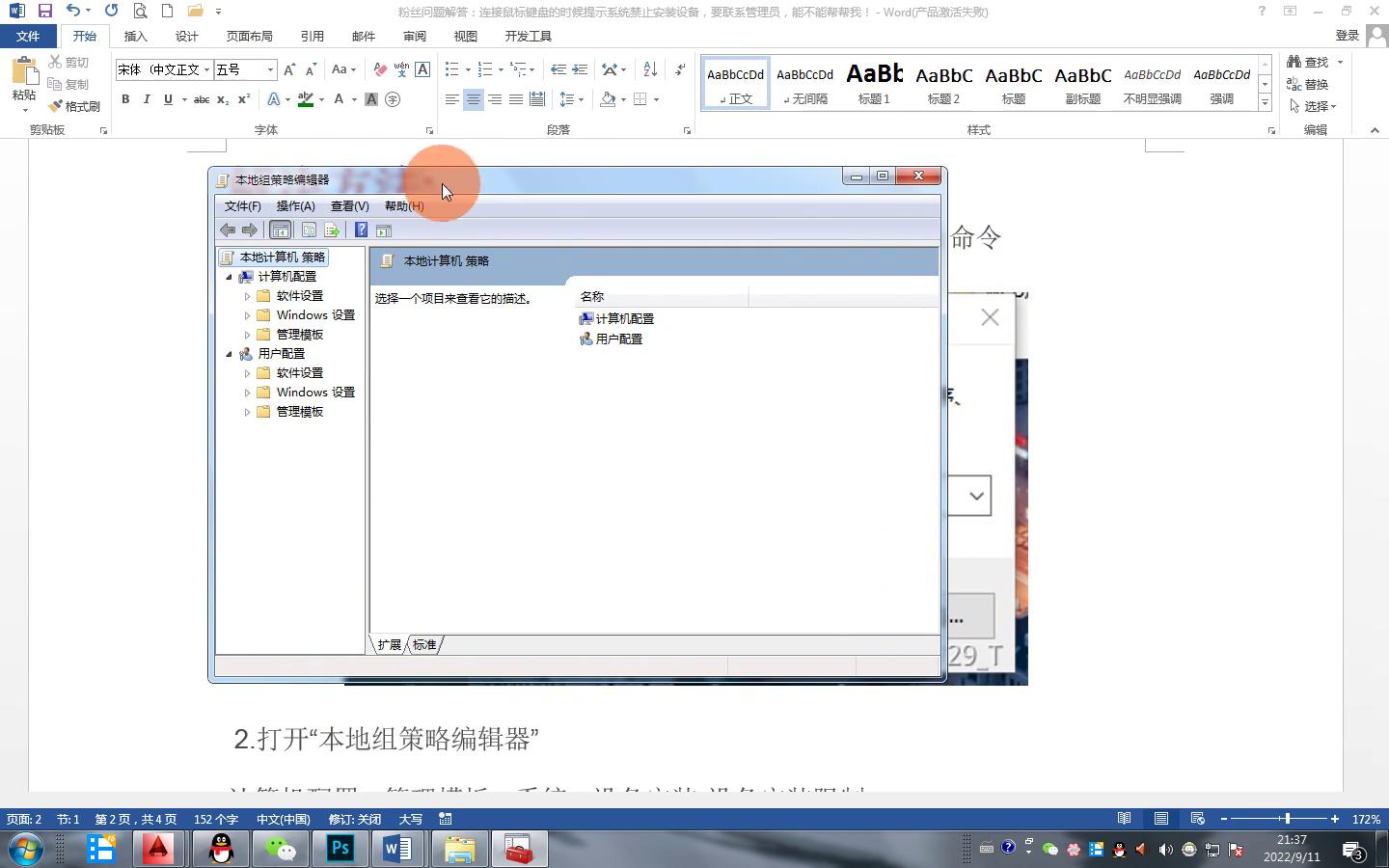Select the Sort icon in Paragraph group

(648, 68)
